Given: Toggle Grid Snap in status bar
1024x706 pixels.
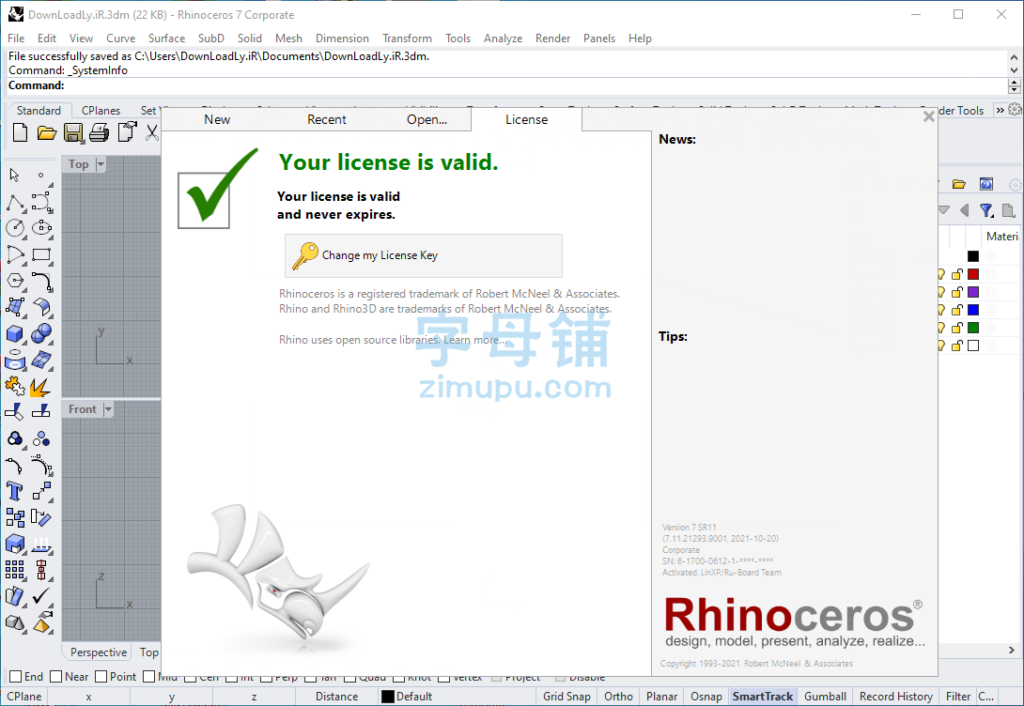Looking at the screenshot, I should (566, 696).
